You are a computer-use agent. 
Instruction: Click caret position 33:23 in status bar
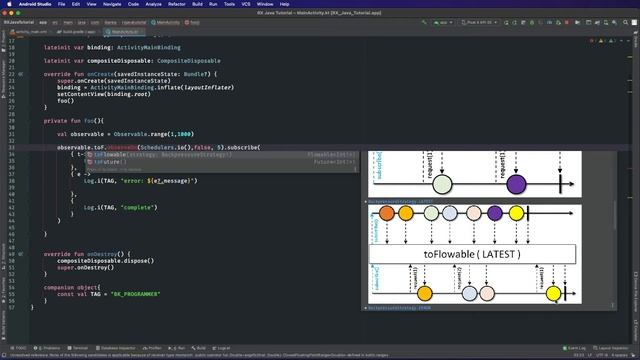(579, 356)
